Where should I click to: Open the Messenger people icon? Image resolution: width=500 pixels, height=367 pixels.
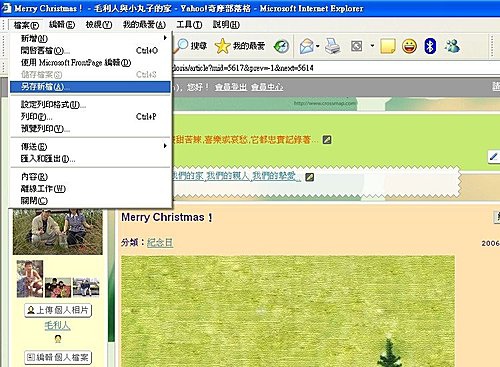[452, 46]
